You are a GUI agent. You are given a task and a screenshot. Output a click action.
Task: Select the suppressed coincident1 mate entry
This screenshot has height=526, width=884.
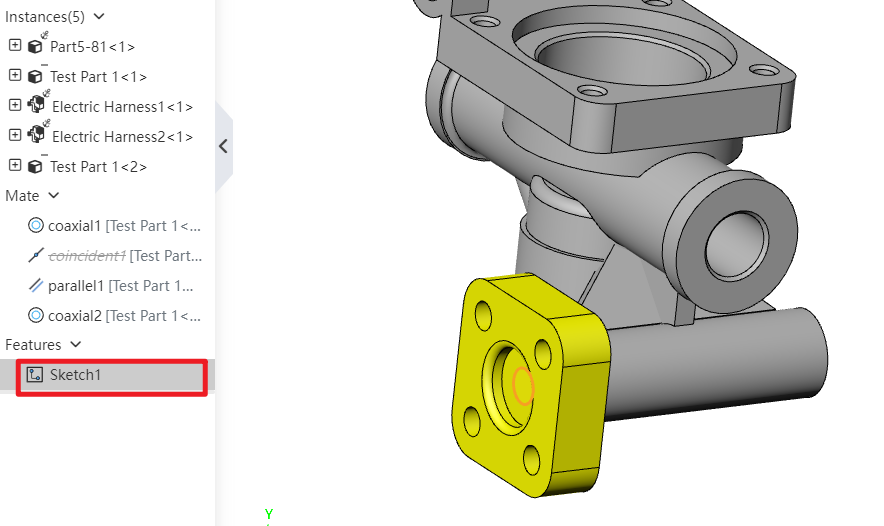tap(125, 255)
